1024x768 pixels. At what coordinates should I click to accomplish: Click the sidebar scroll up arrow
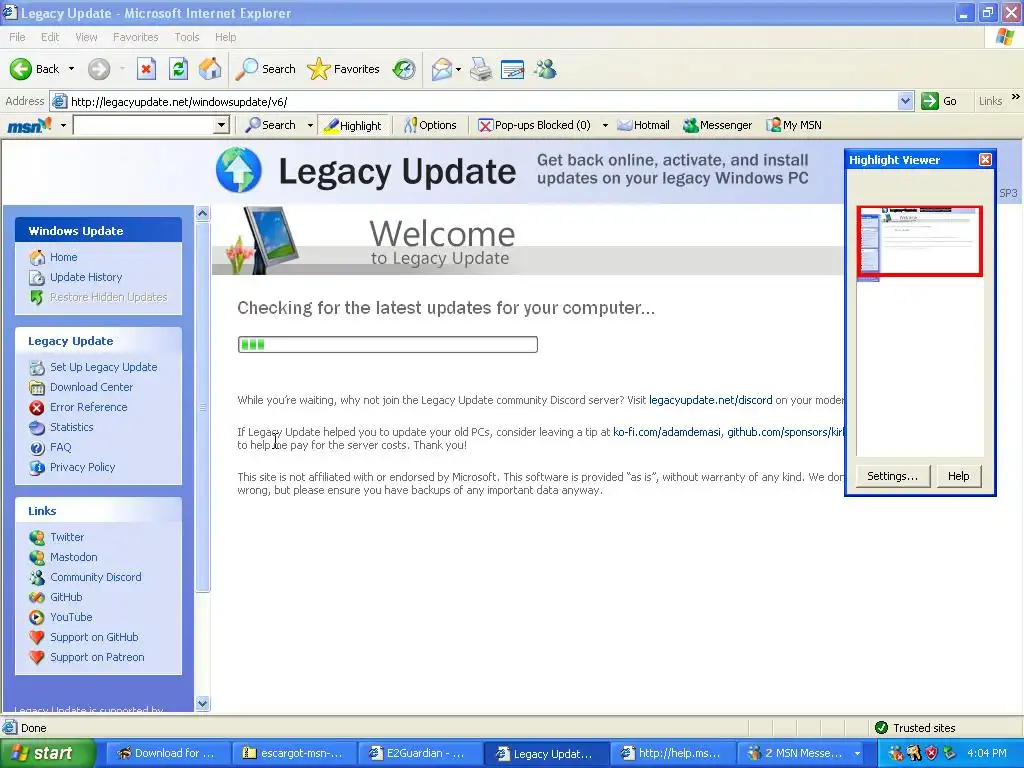tap(202, 214)
